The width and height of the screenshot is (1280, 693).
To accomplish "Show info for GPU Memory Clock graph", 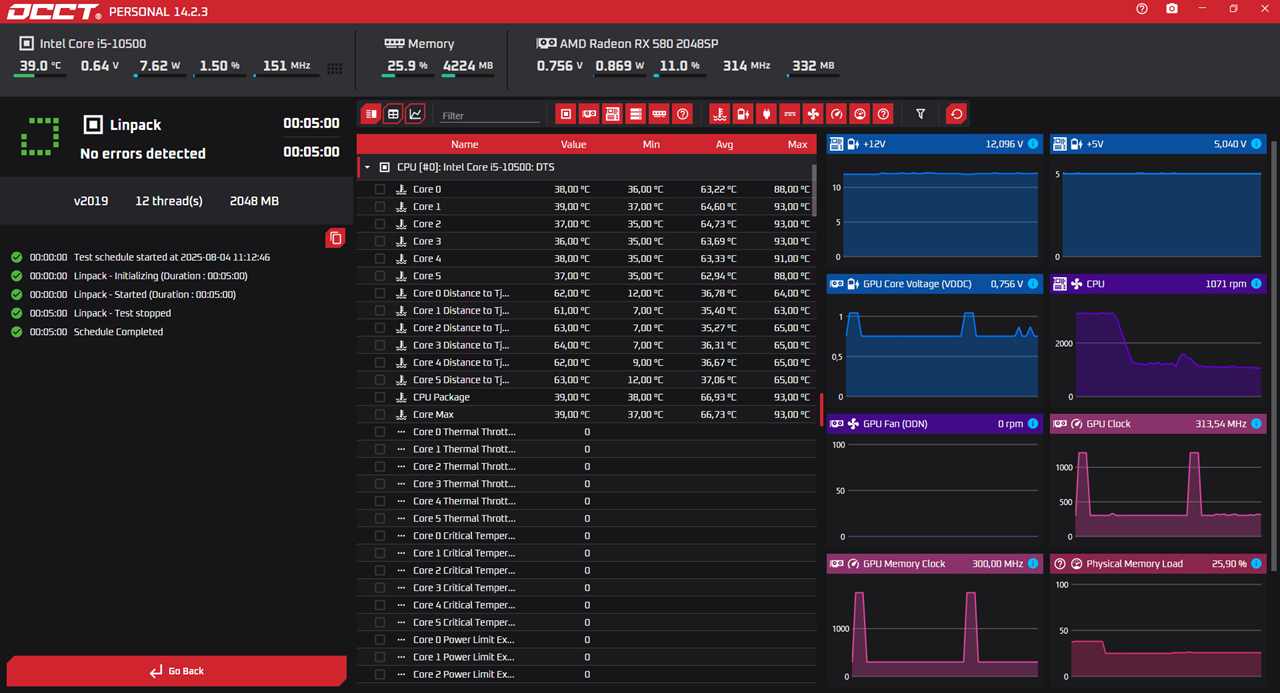I will (1033, 564).
